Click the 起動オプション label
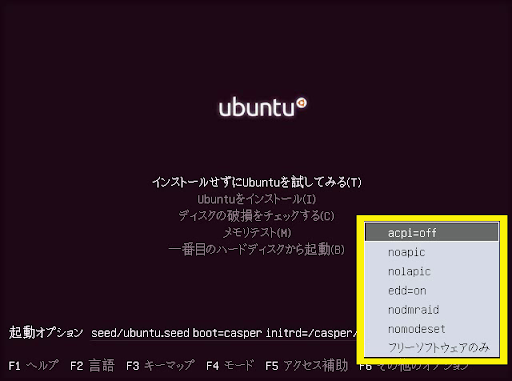This screenshot has width=512, height=381. 46,332
